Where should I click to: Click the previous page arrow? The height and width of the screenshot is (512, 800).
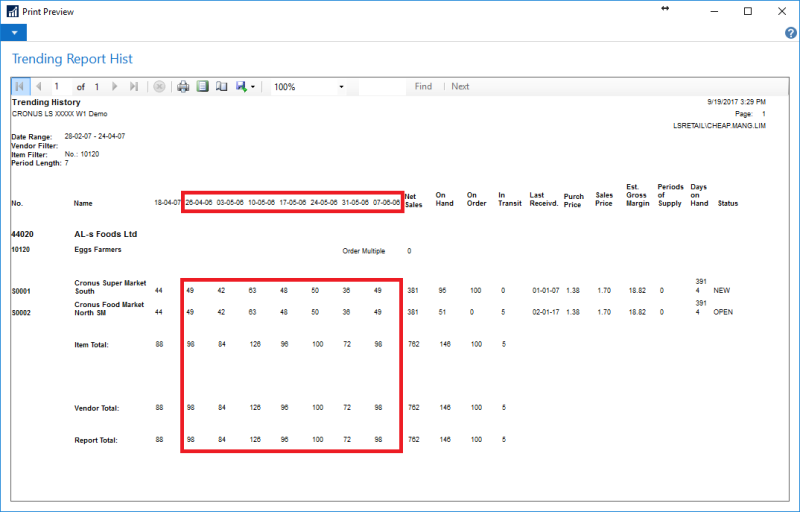click(x=36, y=87)
